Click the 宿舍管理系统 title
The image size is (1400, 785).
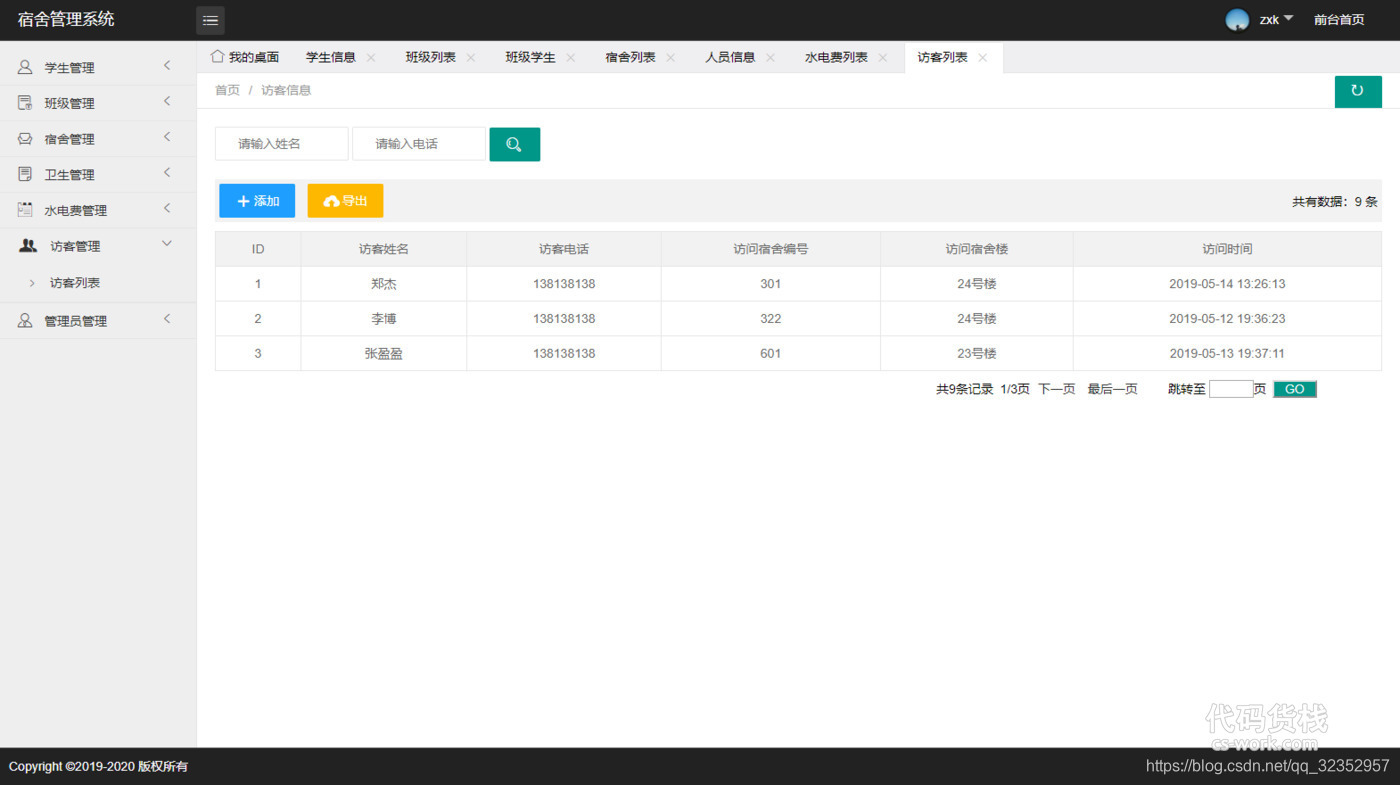(66, 19)
